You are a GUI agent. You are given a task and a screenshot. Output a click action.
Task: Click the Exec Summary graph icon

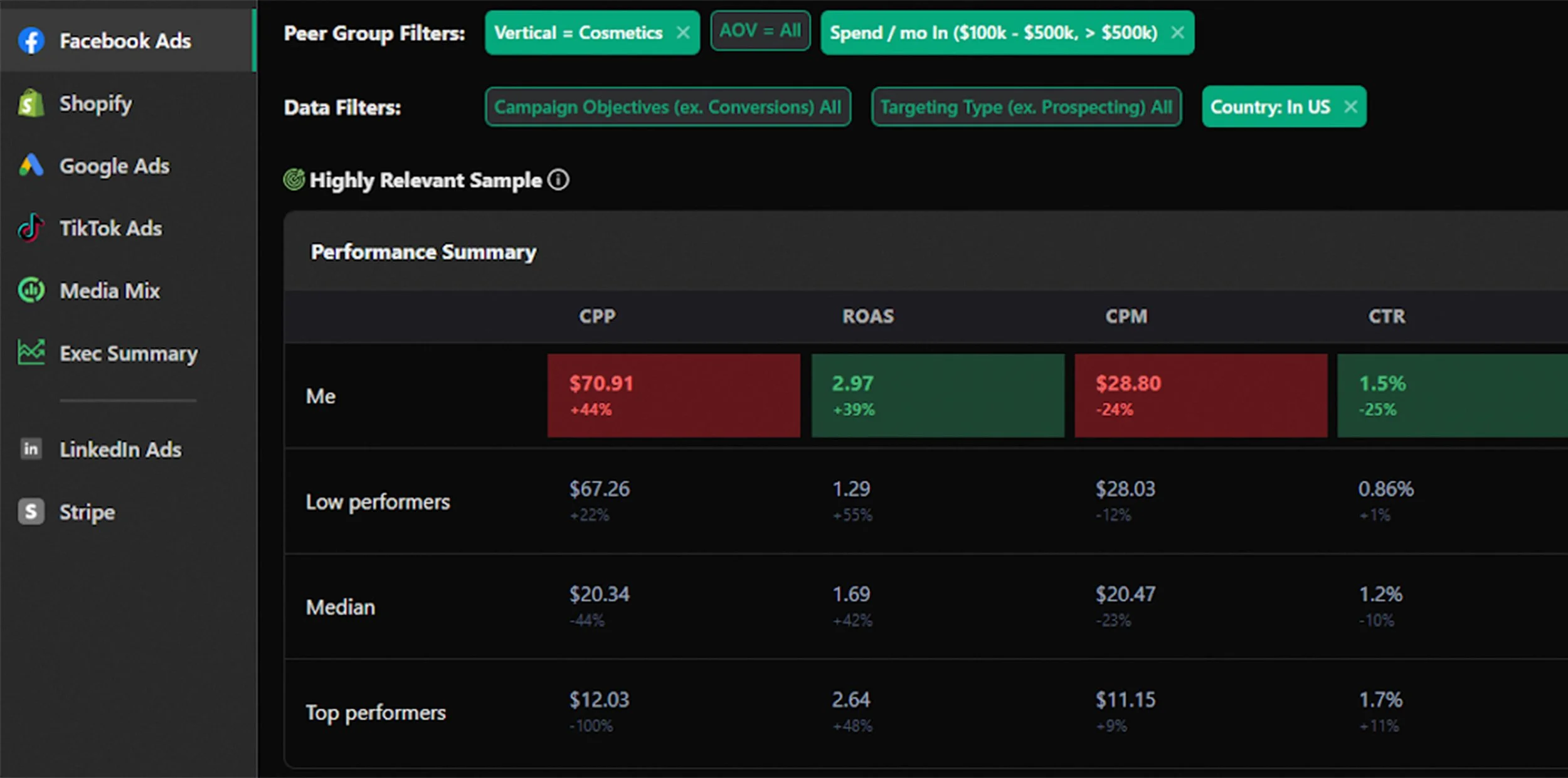(x=31, y=353)
